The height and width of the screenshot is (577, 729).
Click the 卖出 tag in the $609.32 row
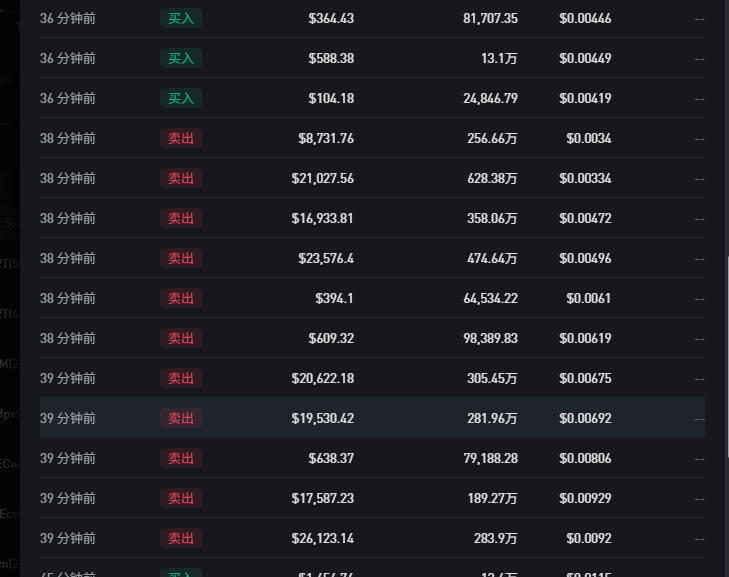click(x=181, y=338)
